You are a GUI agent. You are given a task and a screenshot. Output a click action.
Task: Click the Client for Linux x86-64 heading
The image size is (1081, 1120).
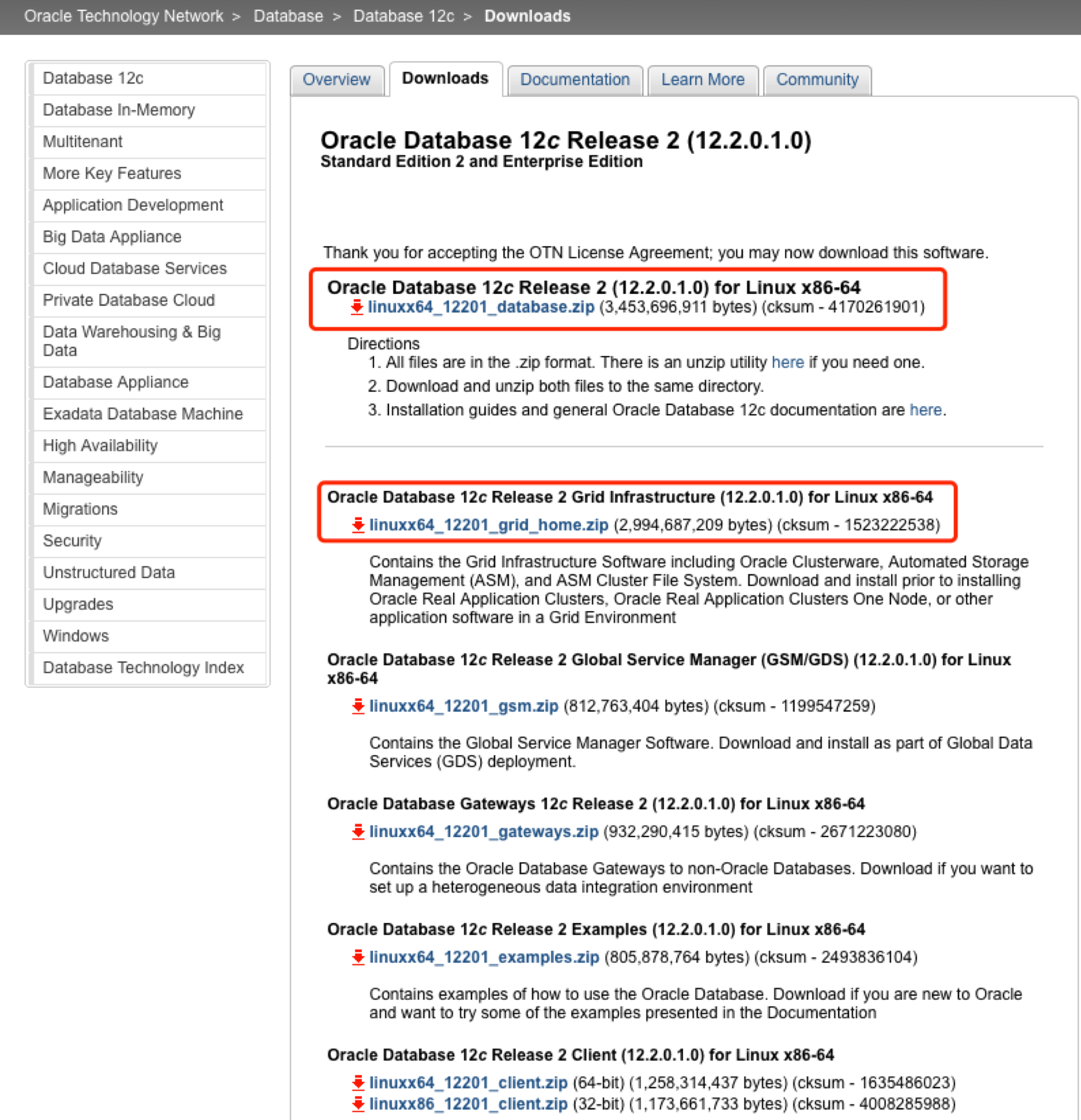click(x=580, y=1055)
